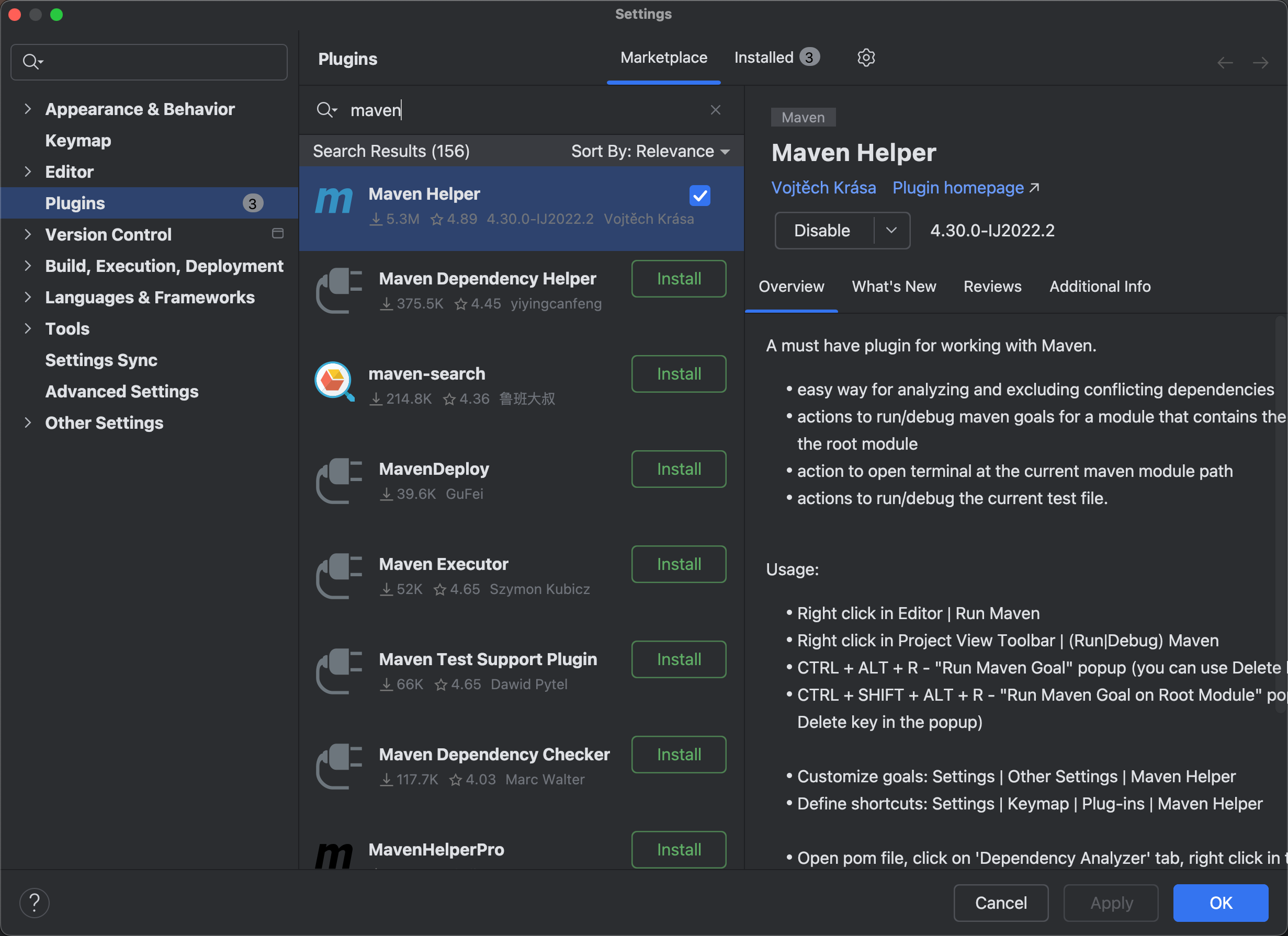Viewport: 1288px width, 936px height.
Task: Click the Installed count badge 3
Action: pyautogui.click(x=809, y=58)
